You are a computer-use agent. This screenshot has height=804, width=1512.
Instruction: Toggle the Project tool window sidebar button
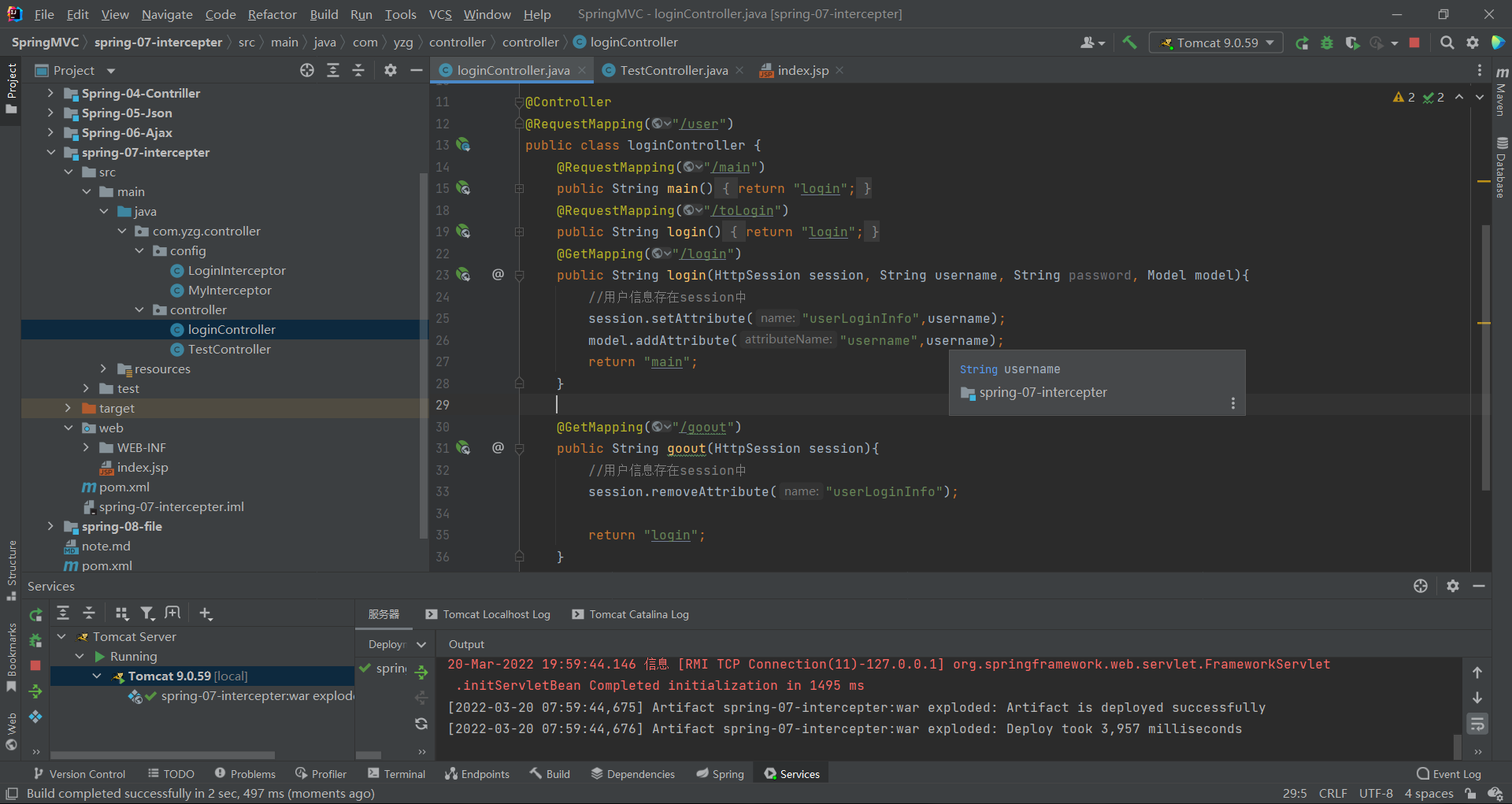[11, 87]
